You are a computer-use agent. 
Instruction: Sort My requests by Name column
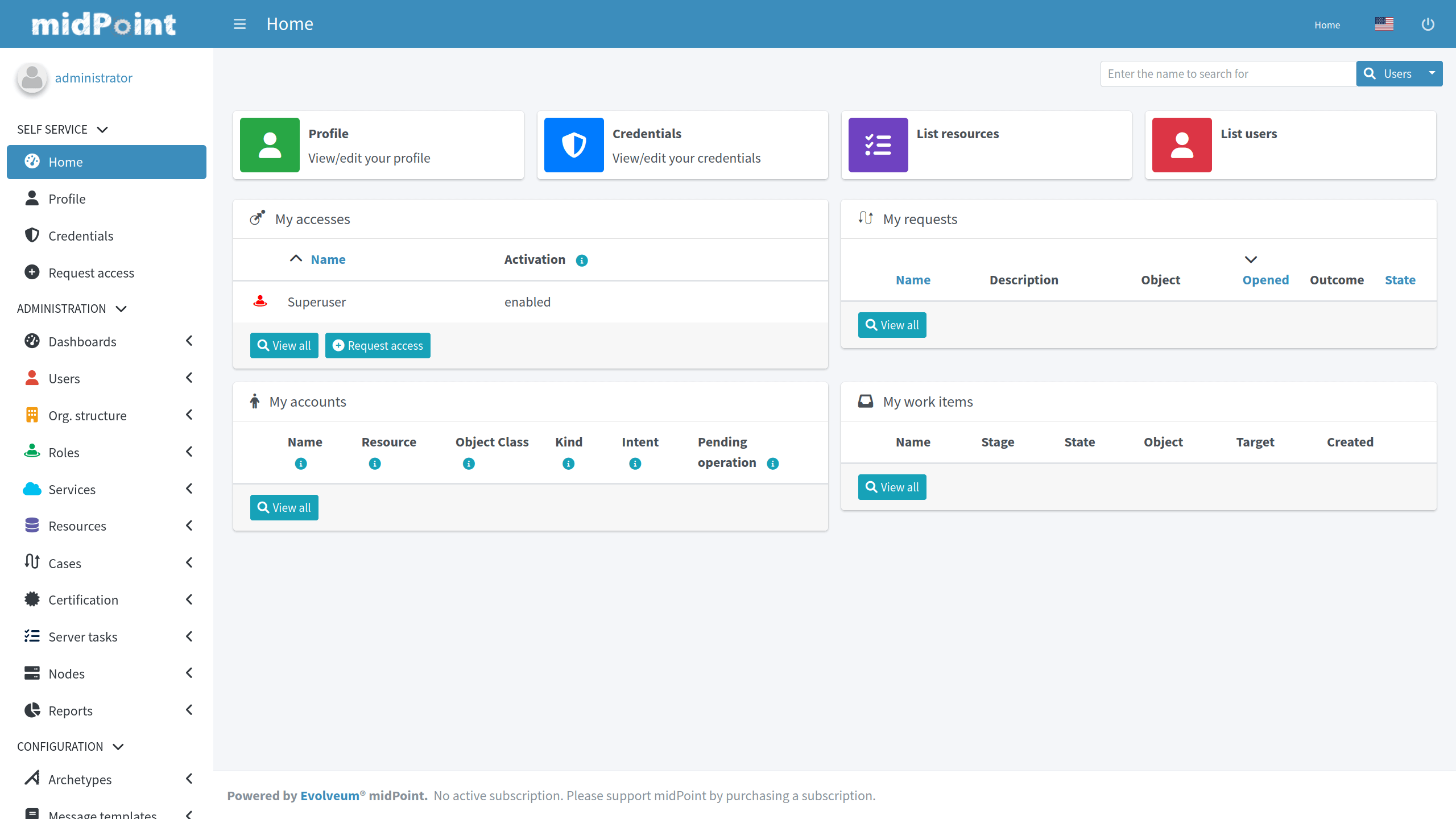913,280
